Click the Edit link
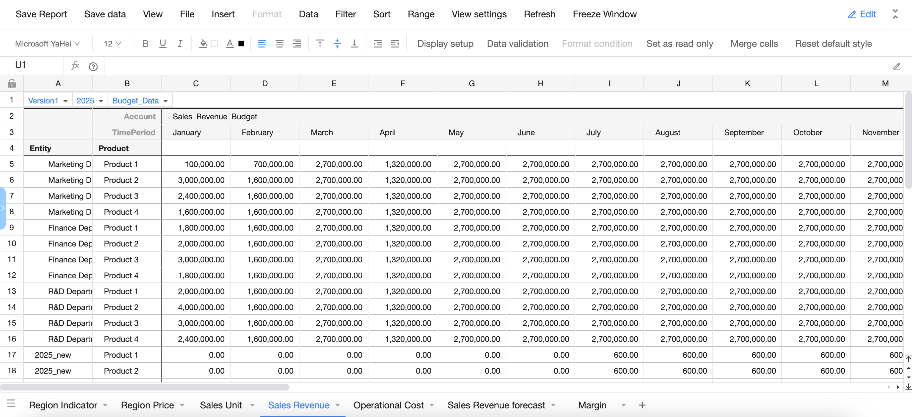Screen dimensions: 912x417 click(862, 14)
